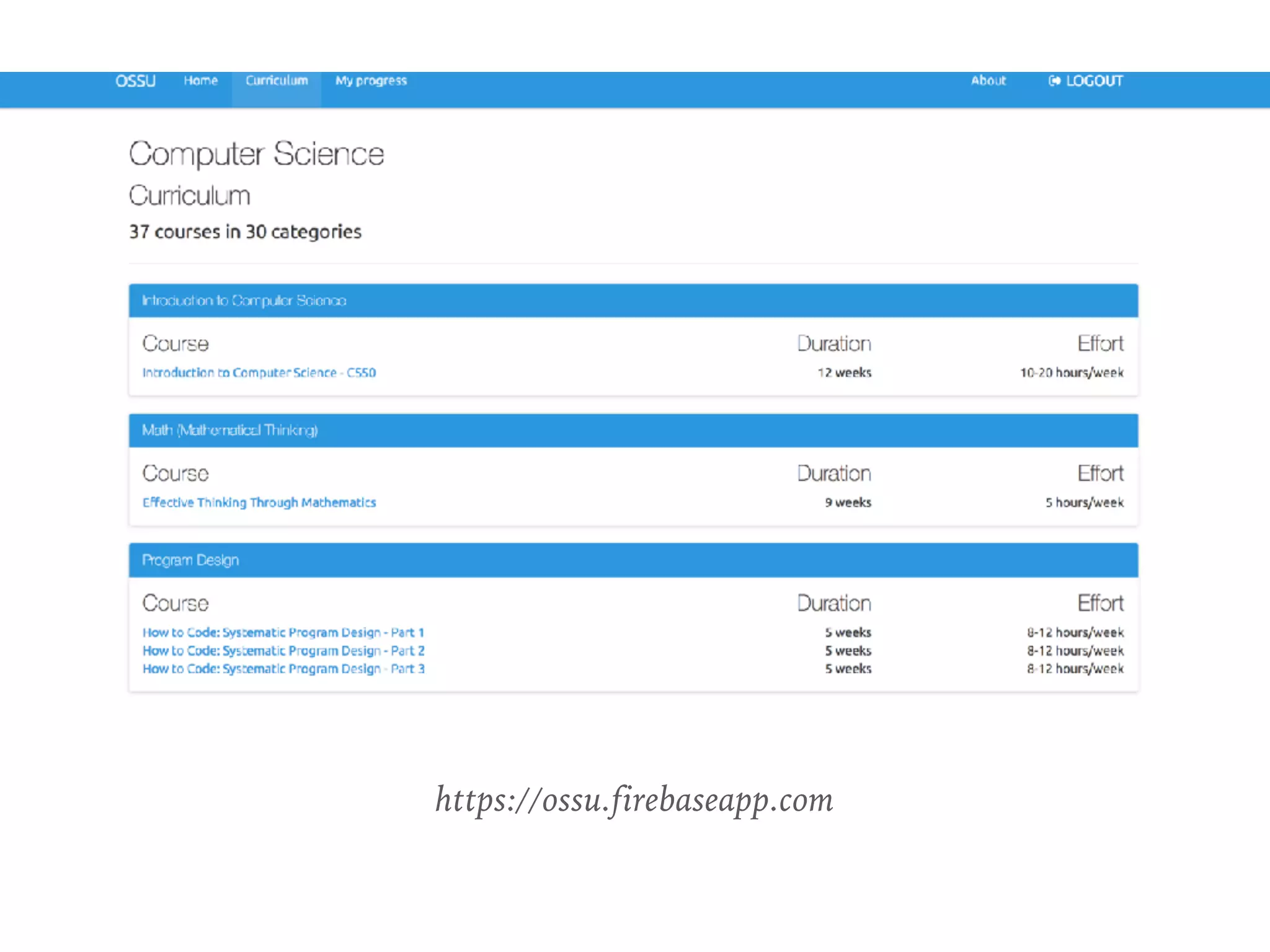Click '10-20 hours/week' effort value
Screen dimensions: 1270x952
pos(1072,372)
